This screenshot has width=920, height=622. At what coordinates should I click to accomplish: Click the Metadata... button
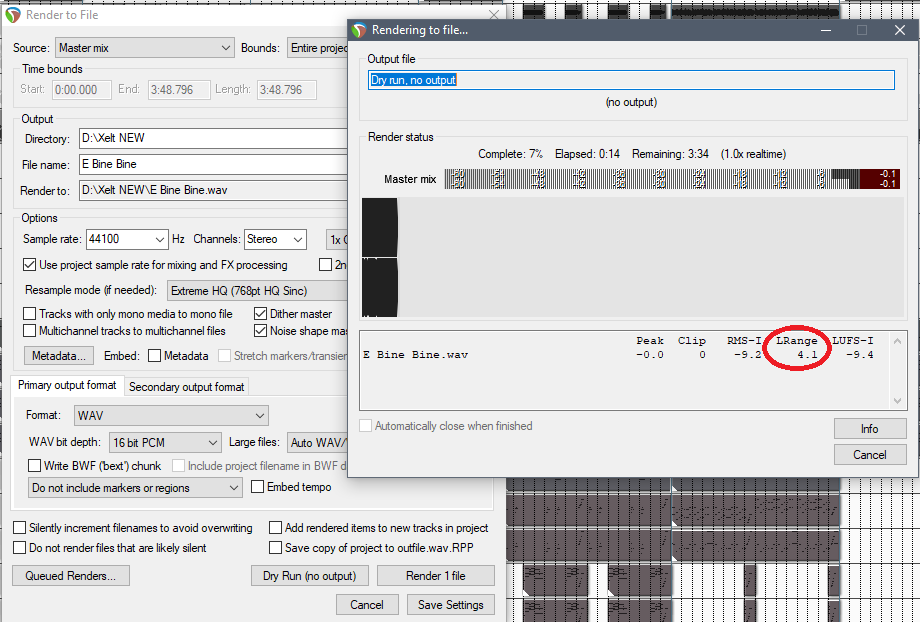59,356
